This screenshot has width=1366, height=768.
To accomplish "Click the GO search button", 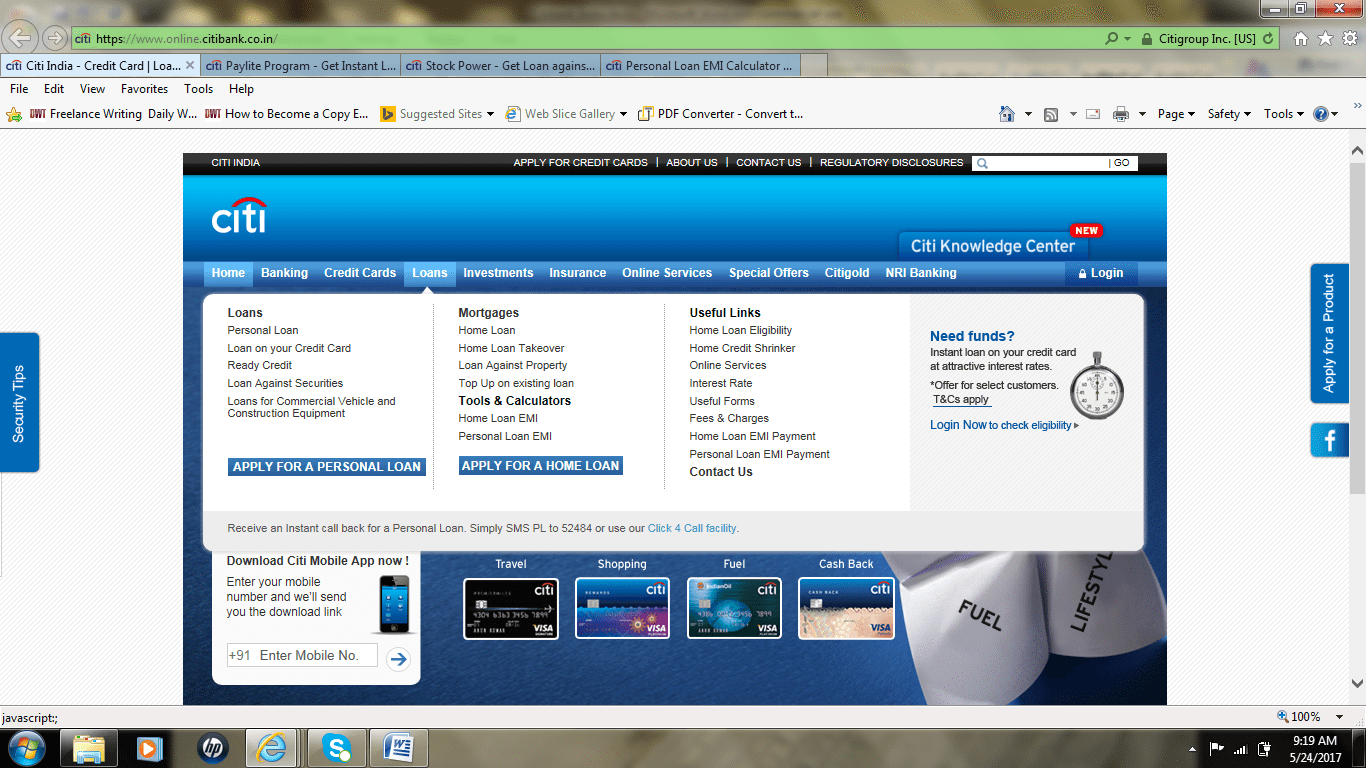I will pyautogui.click(x=1121, y=163).
